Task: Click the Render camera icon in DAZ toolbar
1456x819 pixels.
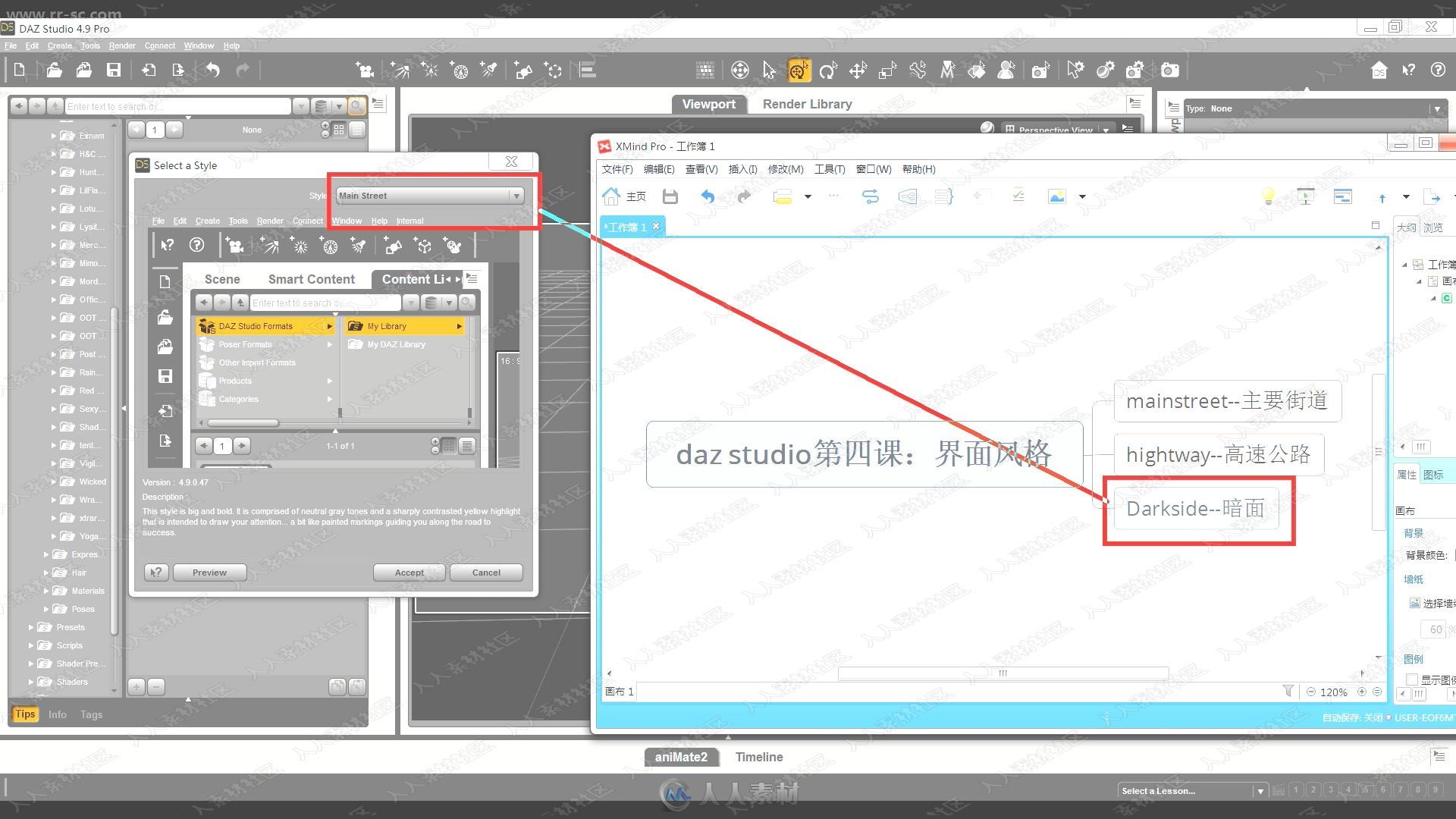Action: point(1170,71)
